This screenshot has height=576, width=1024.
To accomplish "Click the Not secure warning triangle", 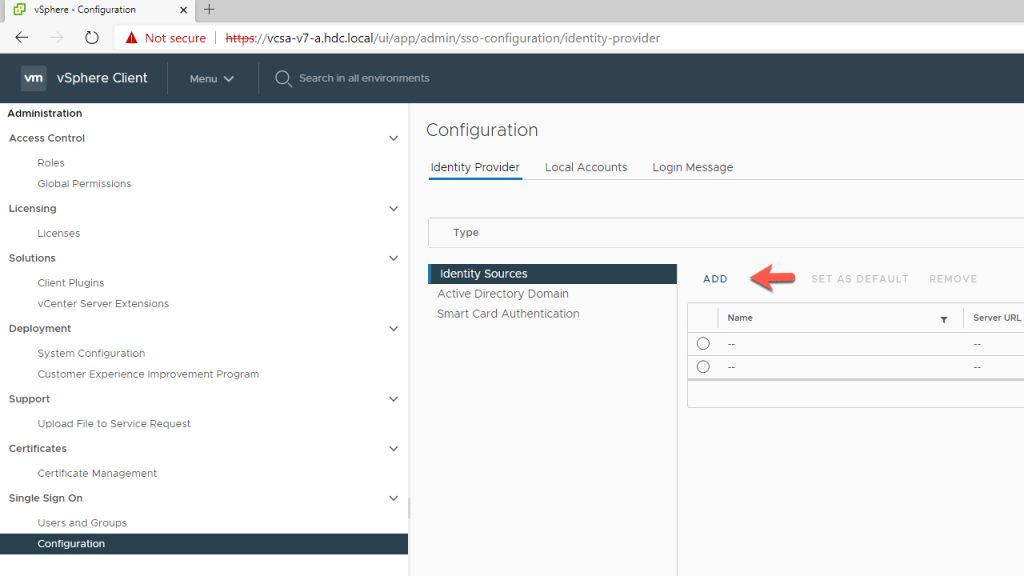I will pos(131,38).
